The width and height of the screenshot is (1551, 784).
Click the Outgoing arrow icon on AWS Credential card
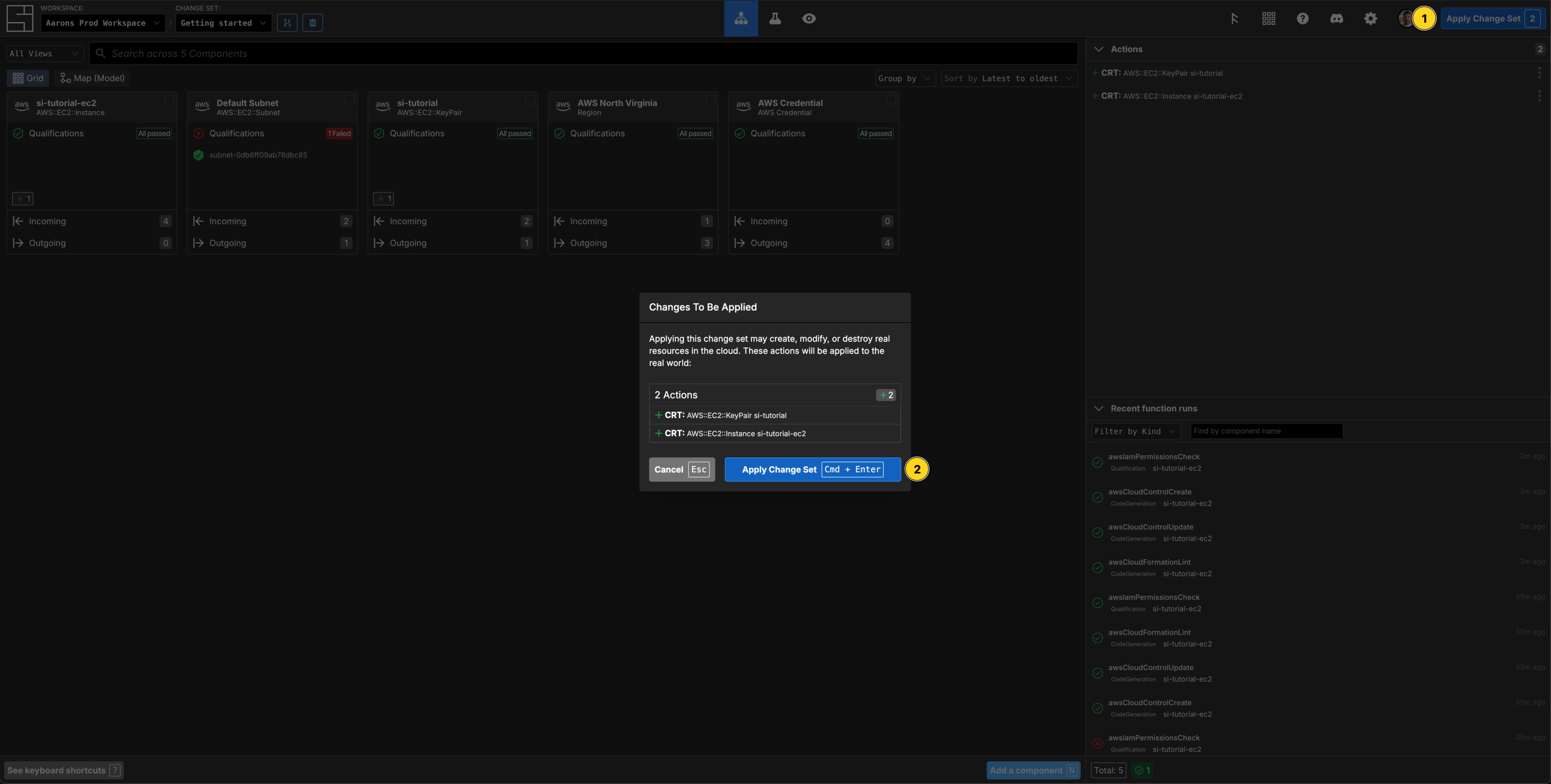point(740,243)
